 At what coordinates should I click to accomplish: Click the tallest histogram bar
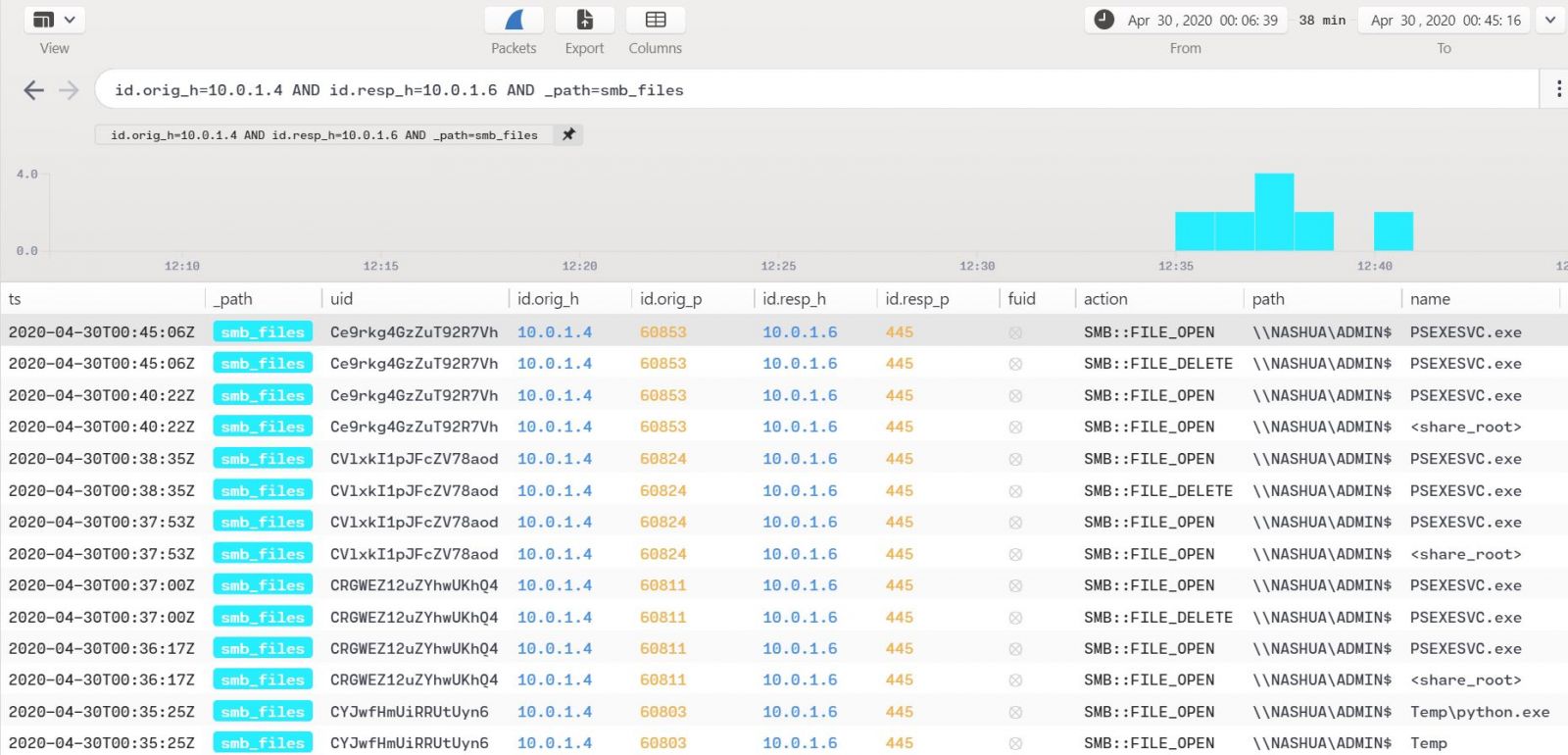pos(1274,212)
